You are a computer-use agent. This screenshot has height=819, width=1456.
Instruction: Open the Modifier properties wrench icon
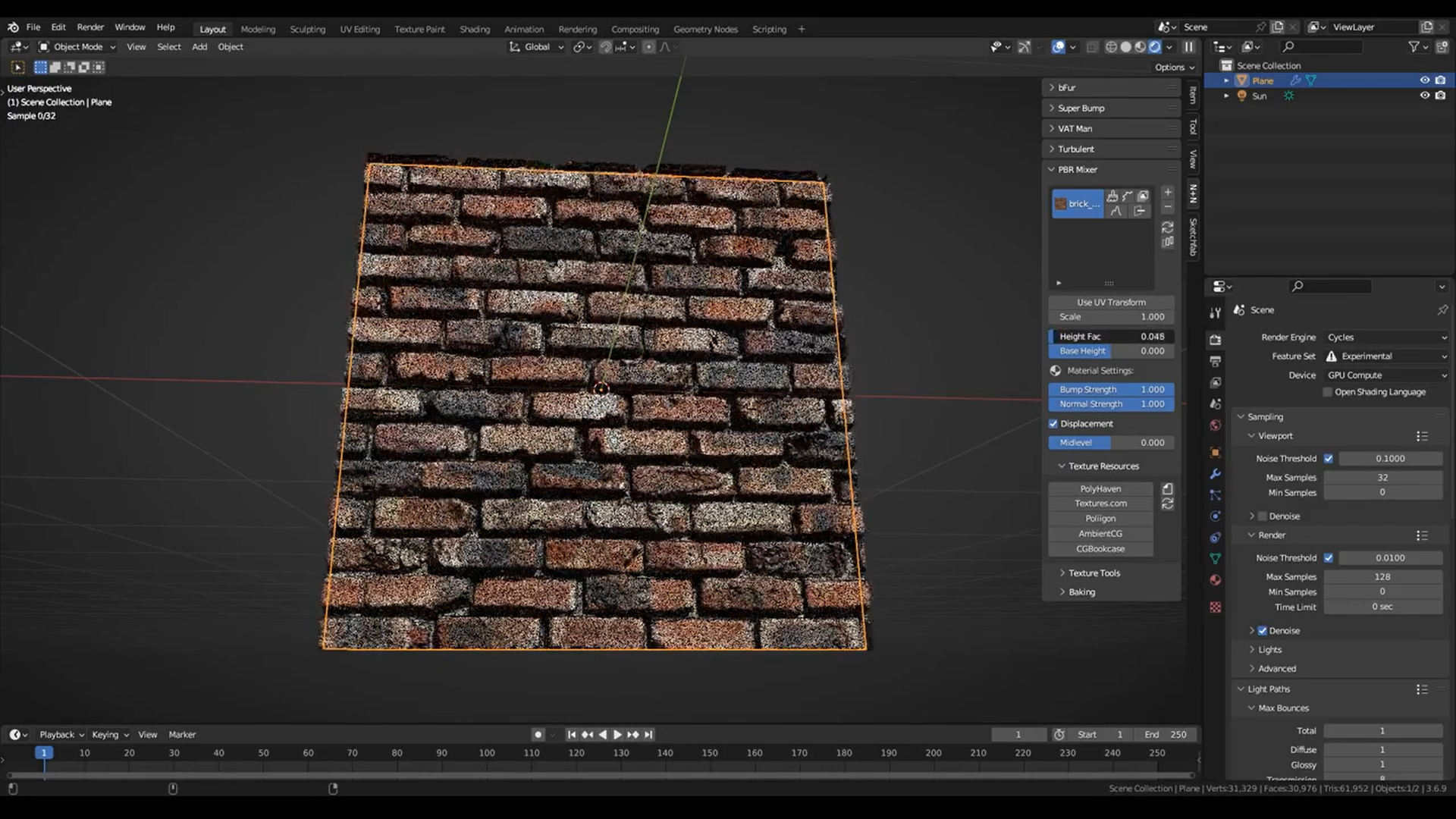tap(1216, 474)
